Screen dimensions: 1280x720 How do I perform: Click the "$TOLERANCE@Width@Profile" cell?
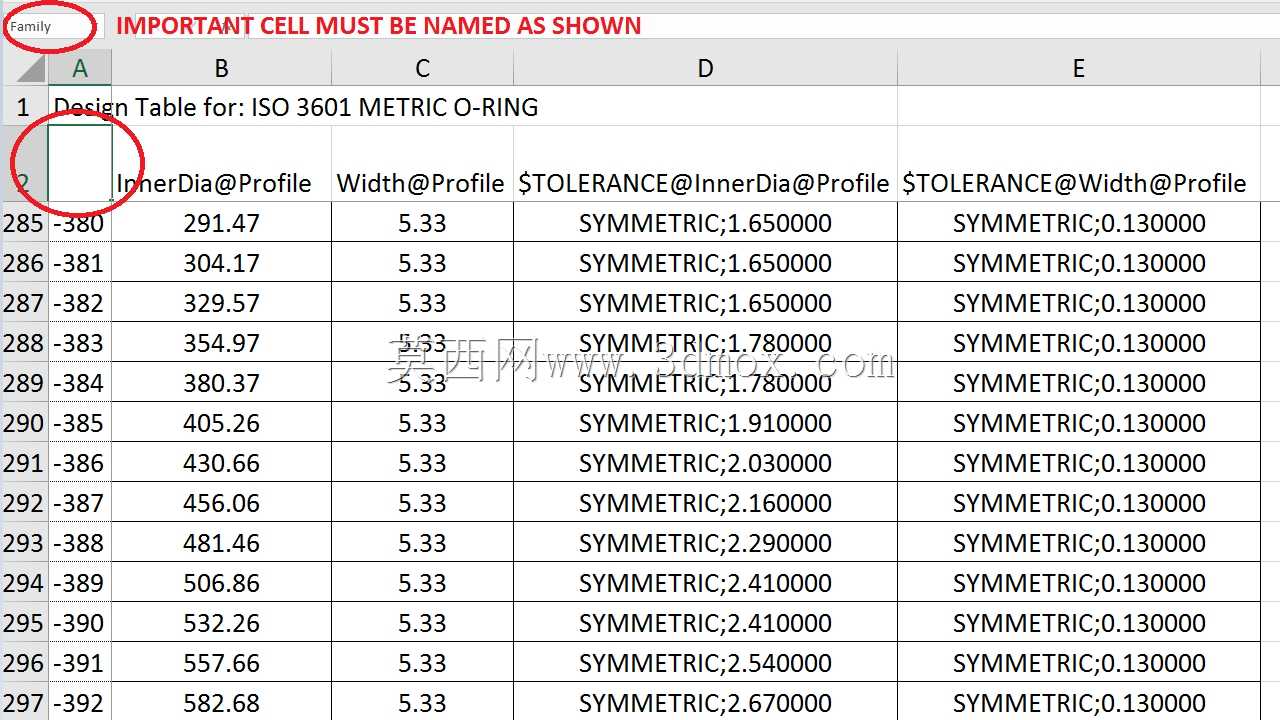point(1078,164)
